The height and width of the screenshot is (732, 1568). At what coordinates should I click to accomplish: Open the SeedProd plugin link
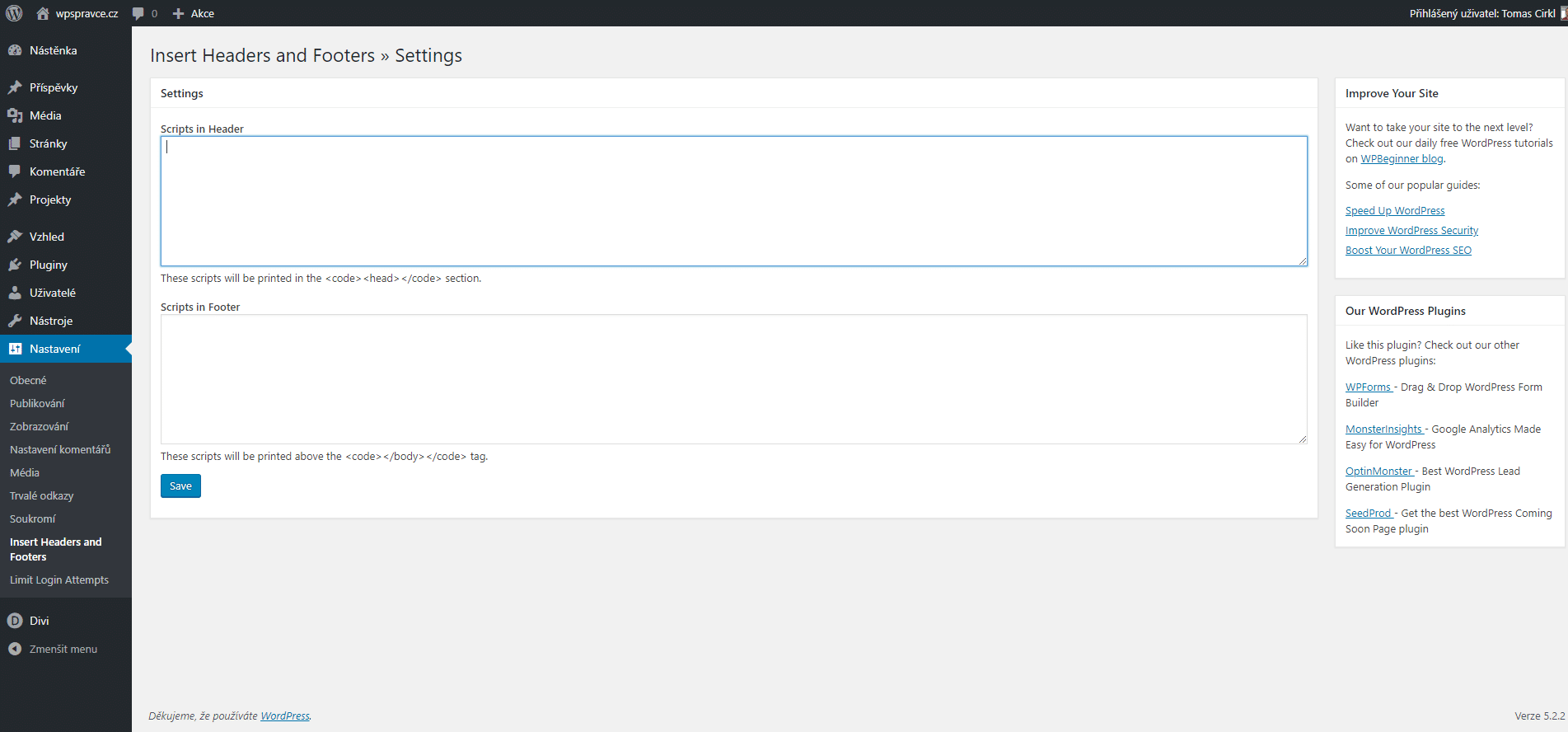tap(1369, 513)
